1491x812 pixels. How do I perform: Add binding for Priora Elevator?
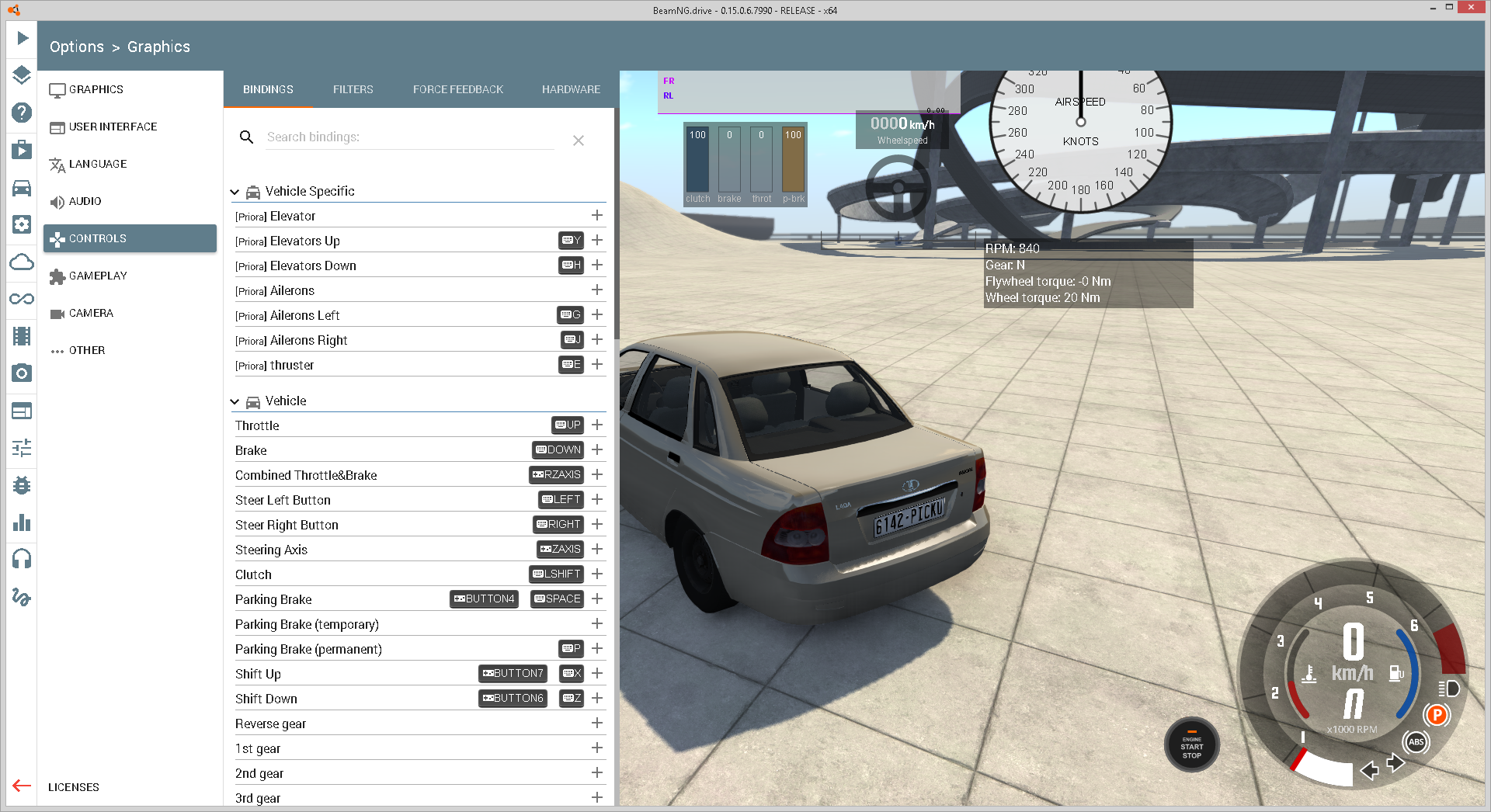(x=597, y=215)
